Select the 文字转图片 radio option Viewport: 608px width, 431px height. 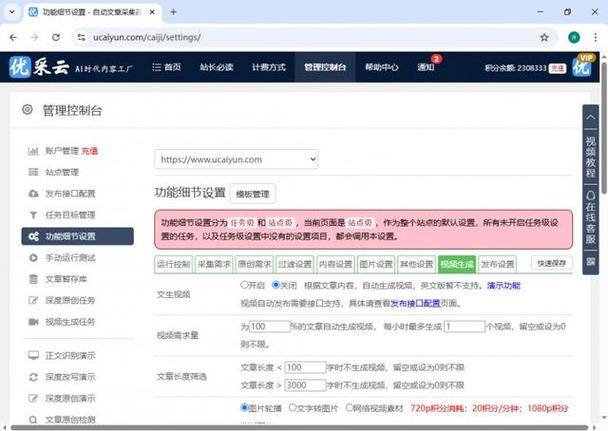[293, 407]
